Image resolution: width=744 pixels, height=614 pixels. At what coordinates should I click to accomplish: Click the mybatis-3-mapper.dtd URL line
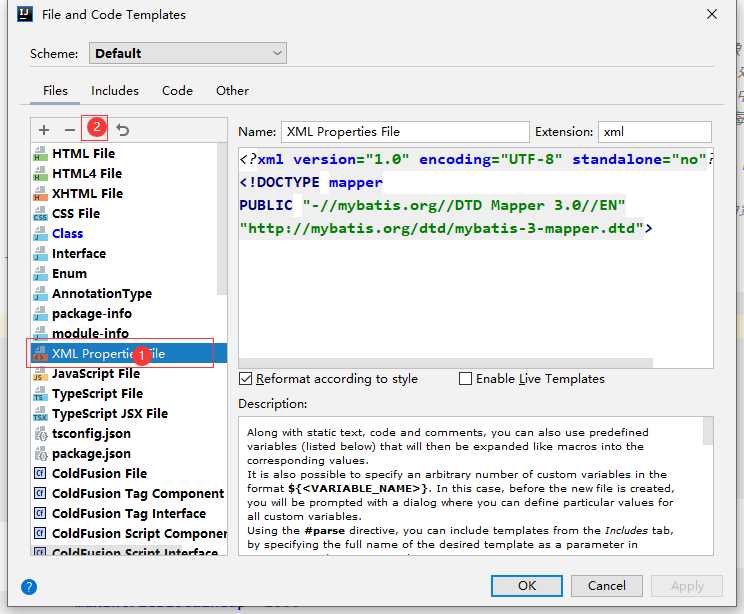coord(446,228)
